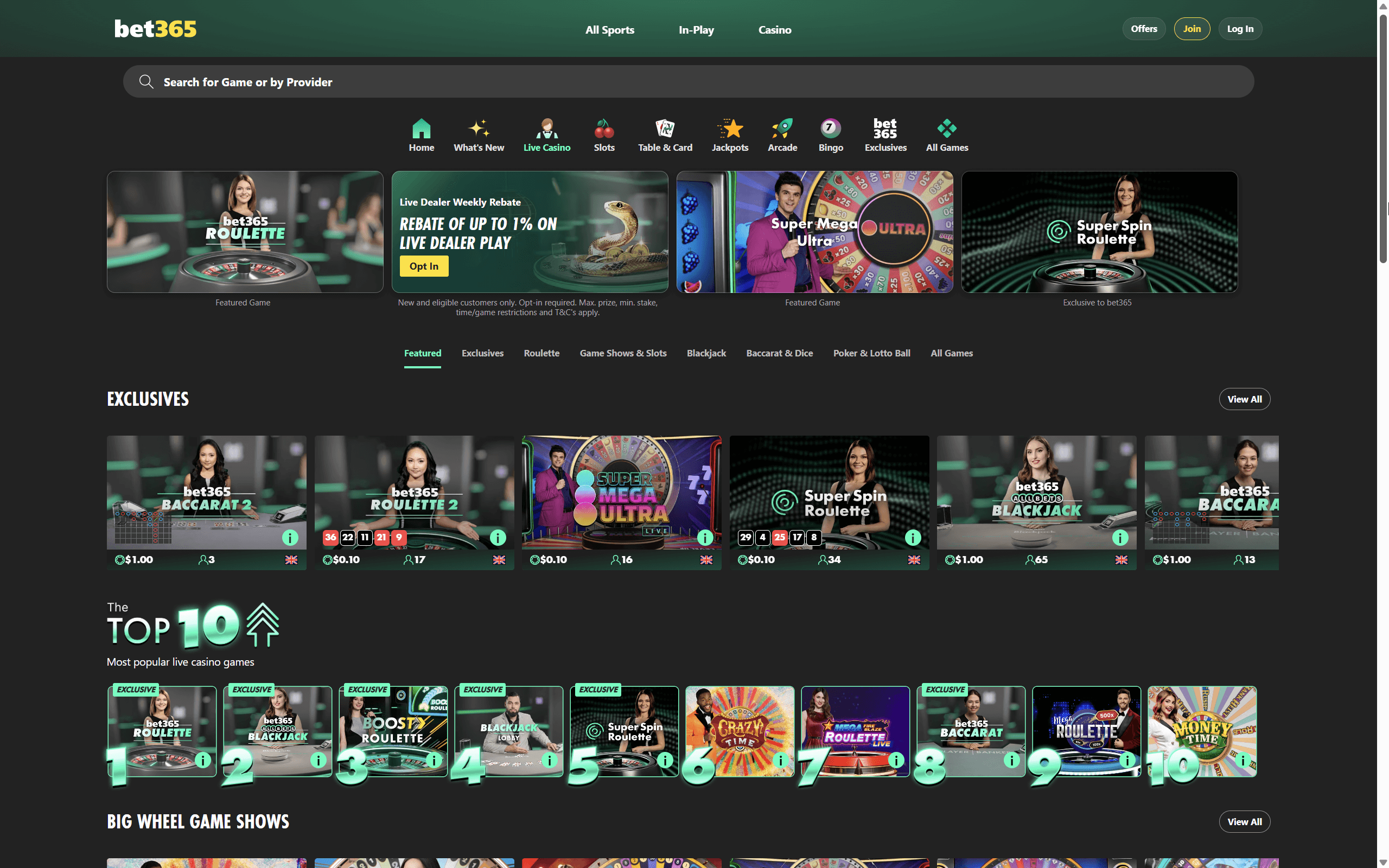Select the Featured tab

[423, 353]
